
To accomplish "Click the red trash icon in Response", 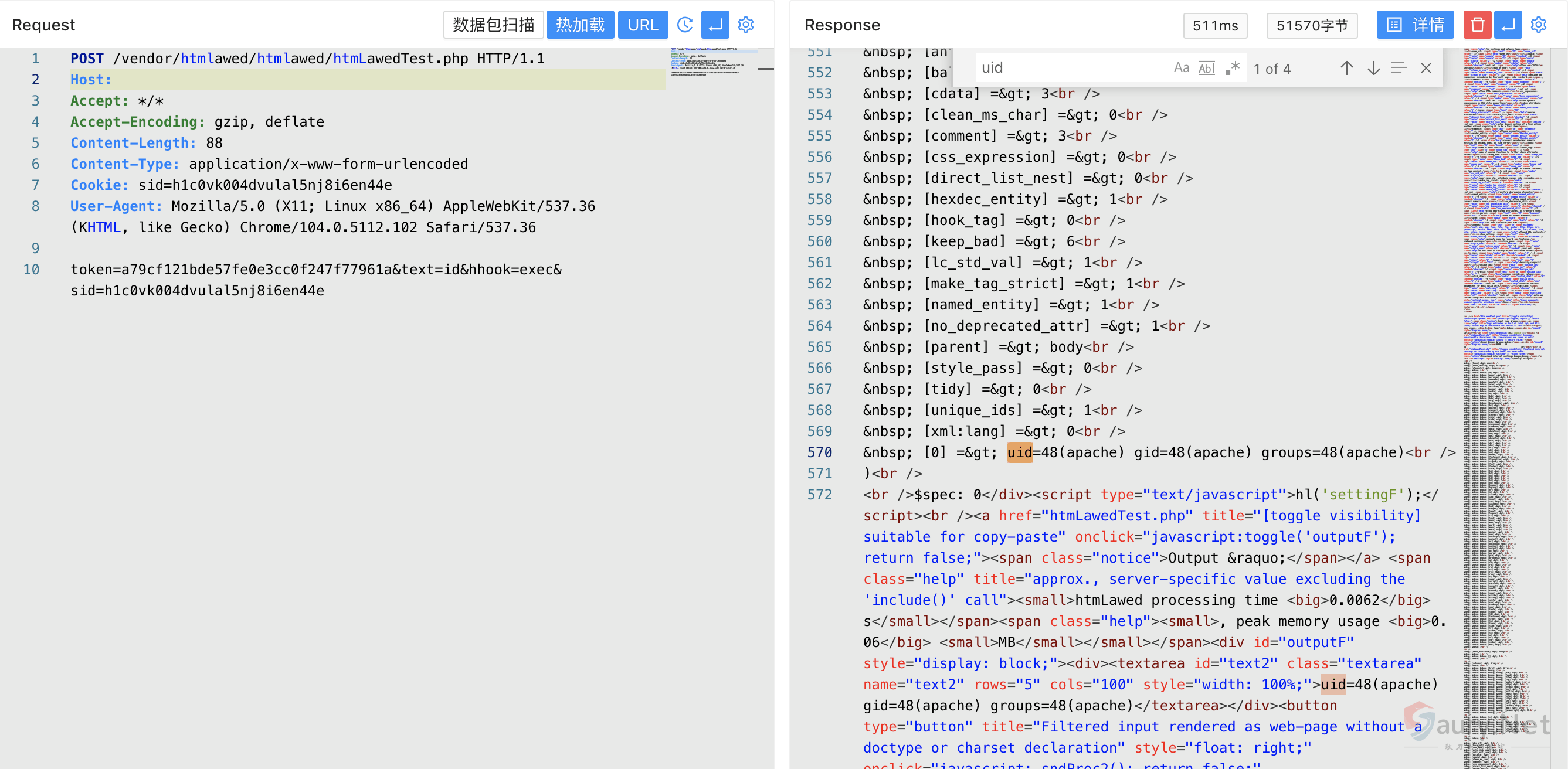I will pyautogui.click(x=1477, y=25).
